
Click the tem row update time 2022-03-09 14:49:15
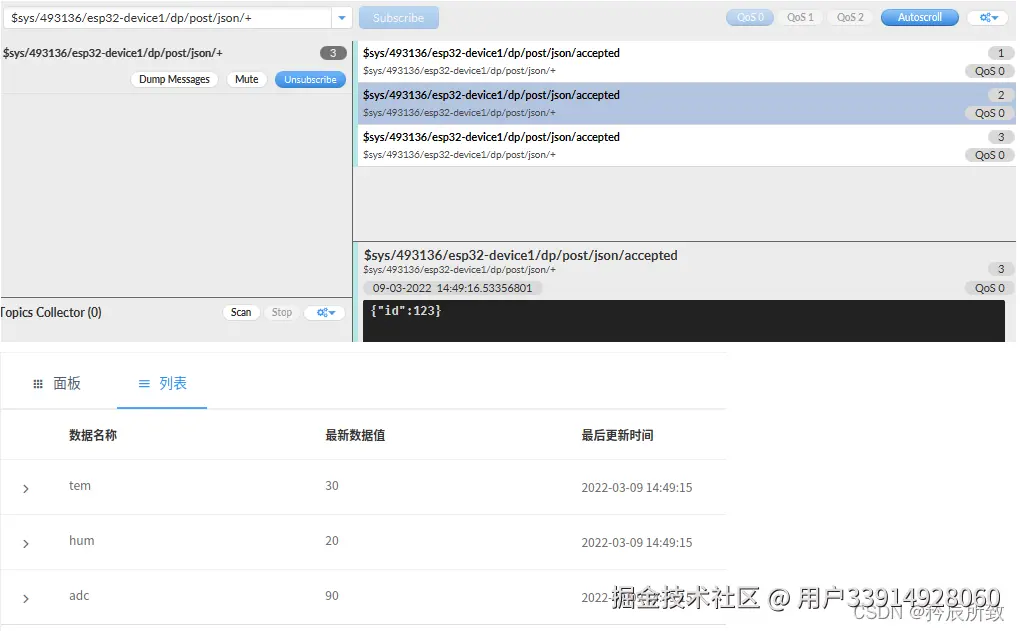click(637, 488)
